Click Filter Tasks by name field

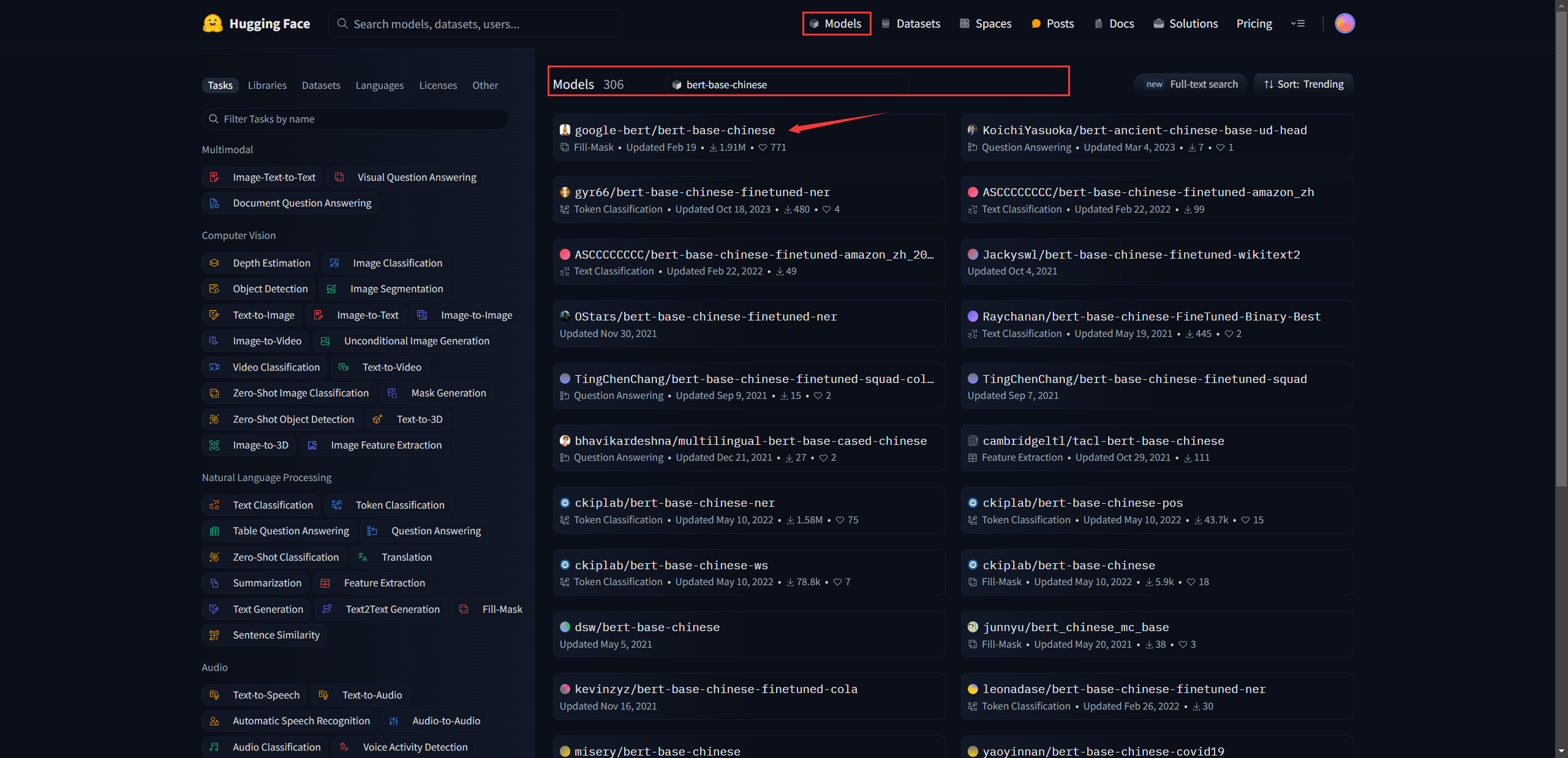point(355,119)
